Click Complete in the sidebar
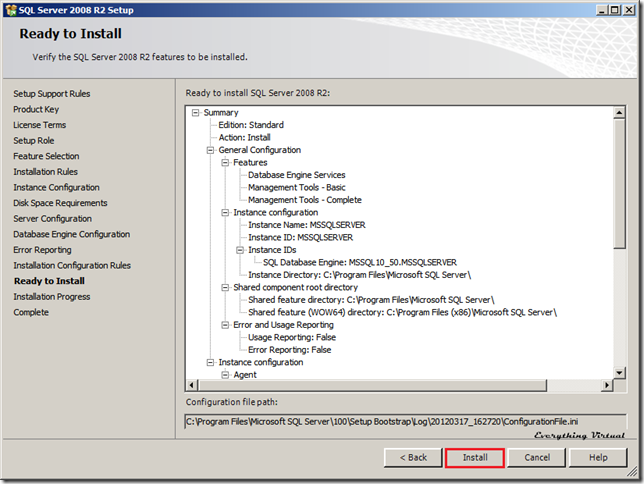Viewport: 644px width, 484px height. (31, 312)
